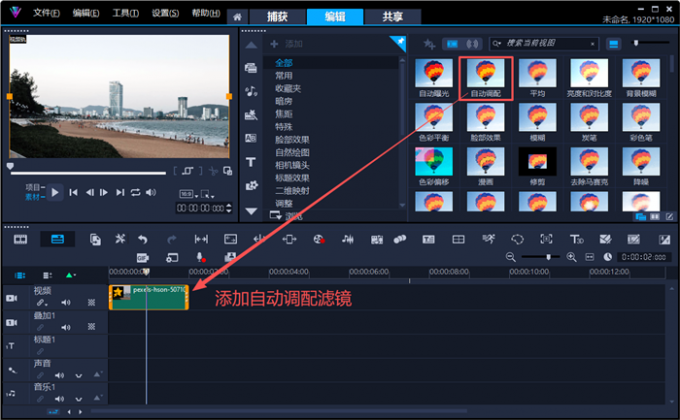Start voice-over recording microphone icon
Screen dimensions: 680x420
click(201, 257)
